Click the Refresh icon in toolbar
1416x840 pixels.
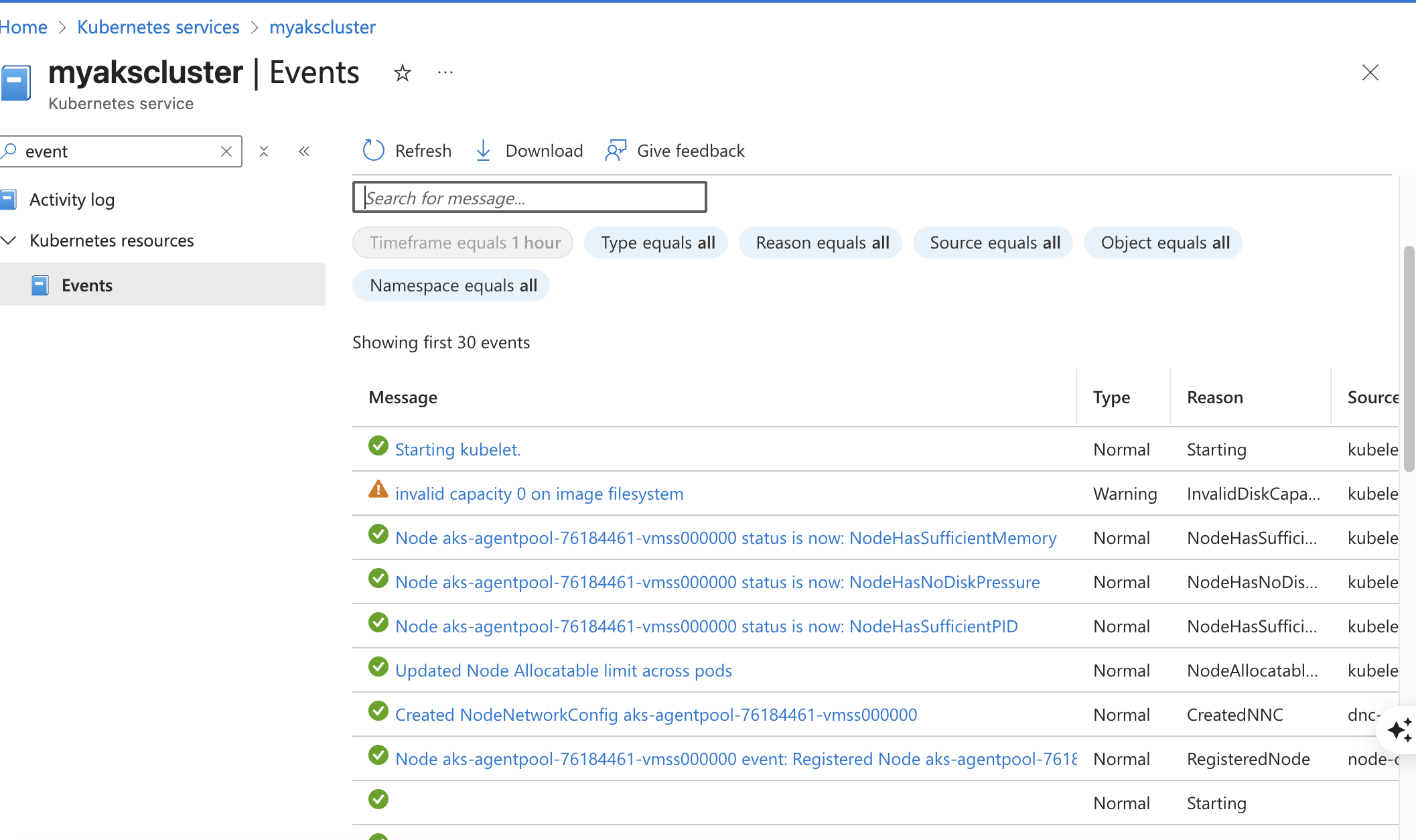pyautogui.click(x=373, y=151)
